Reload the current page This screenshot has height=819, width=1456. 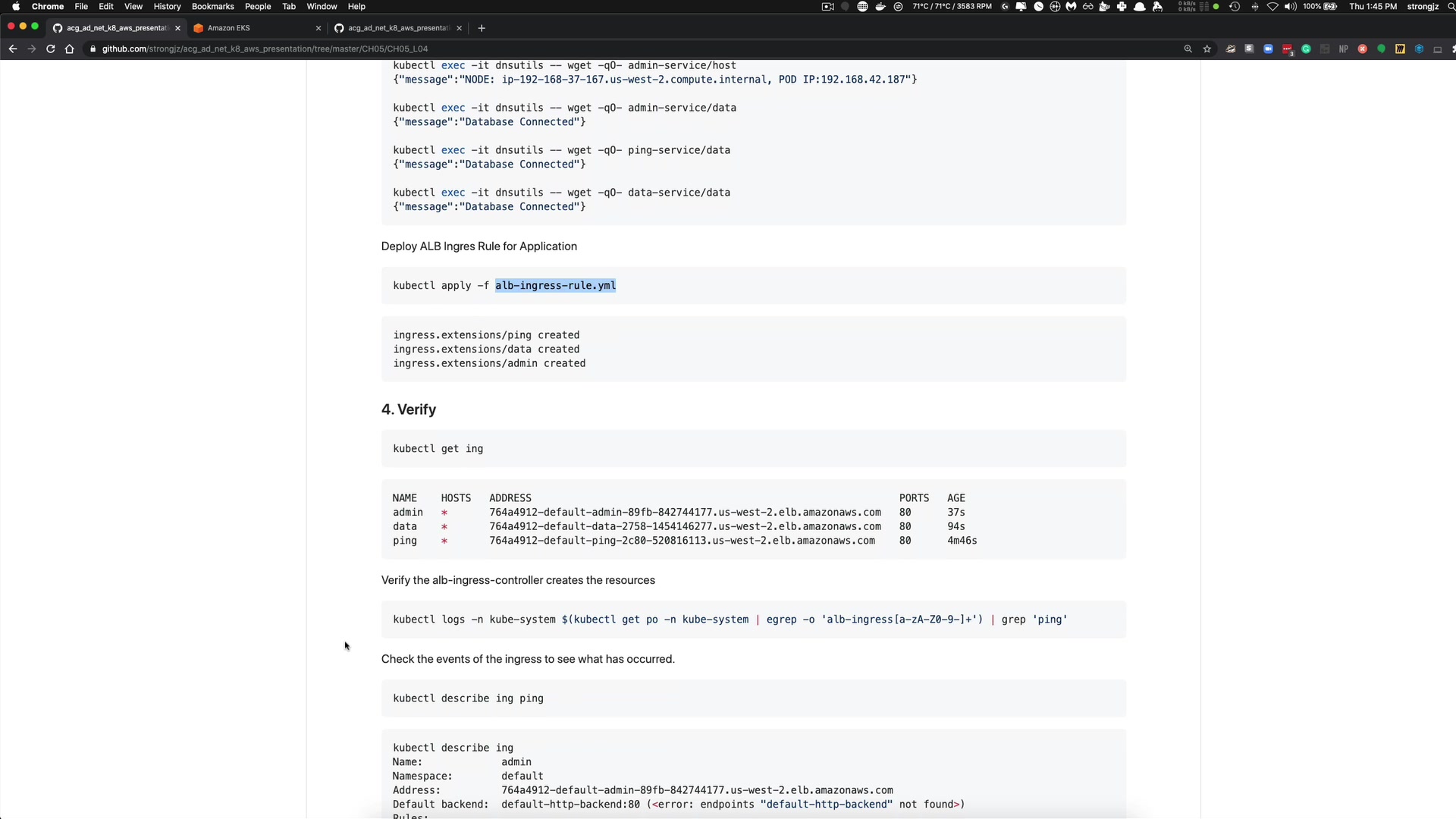click(51, 49)
